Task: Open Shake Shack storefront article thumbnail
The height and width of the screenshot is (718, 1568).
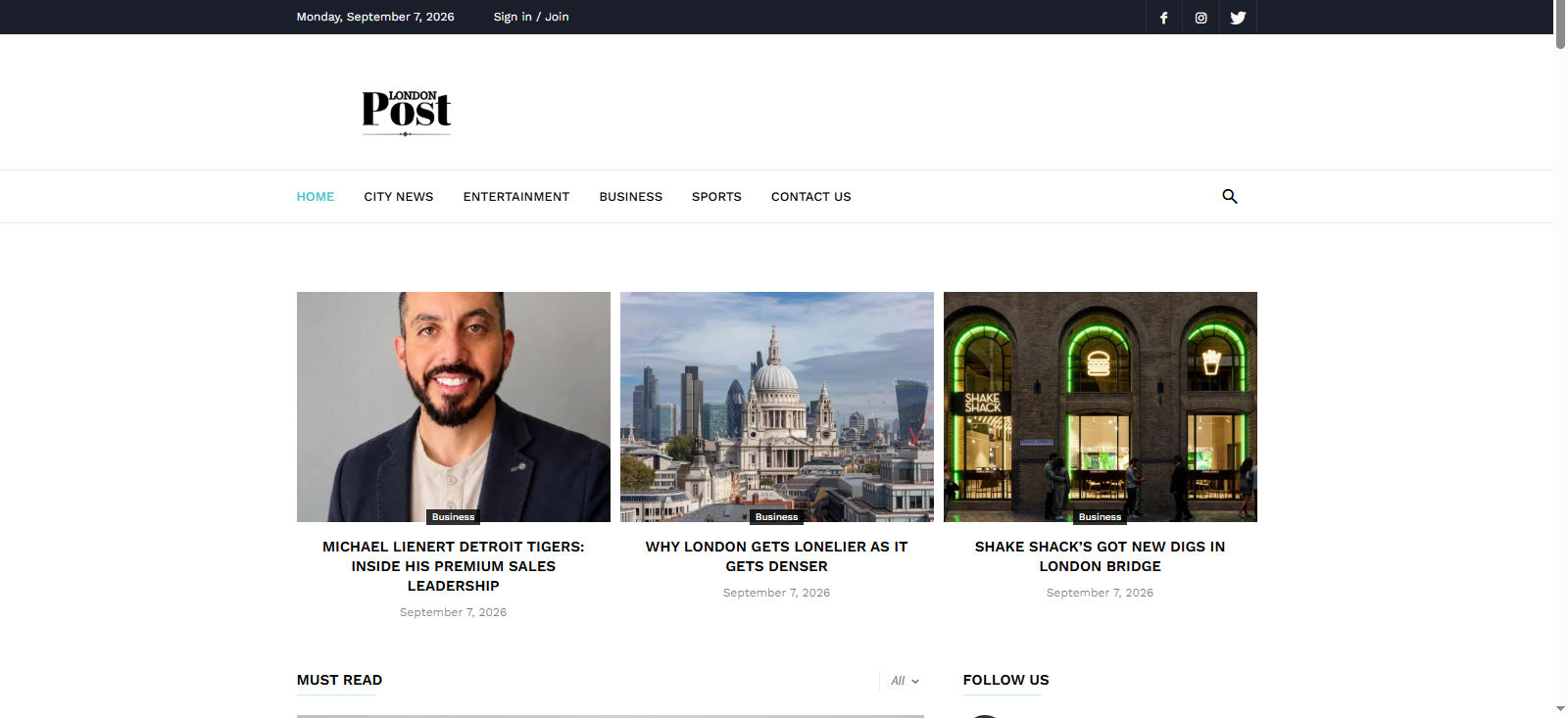Action: [x=1101, y=407]
